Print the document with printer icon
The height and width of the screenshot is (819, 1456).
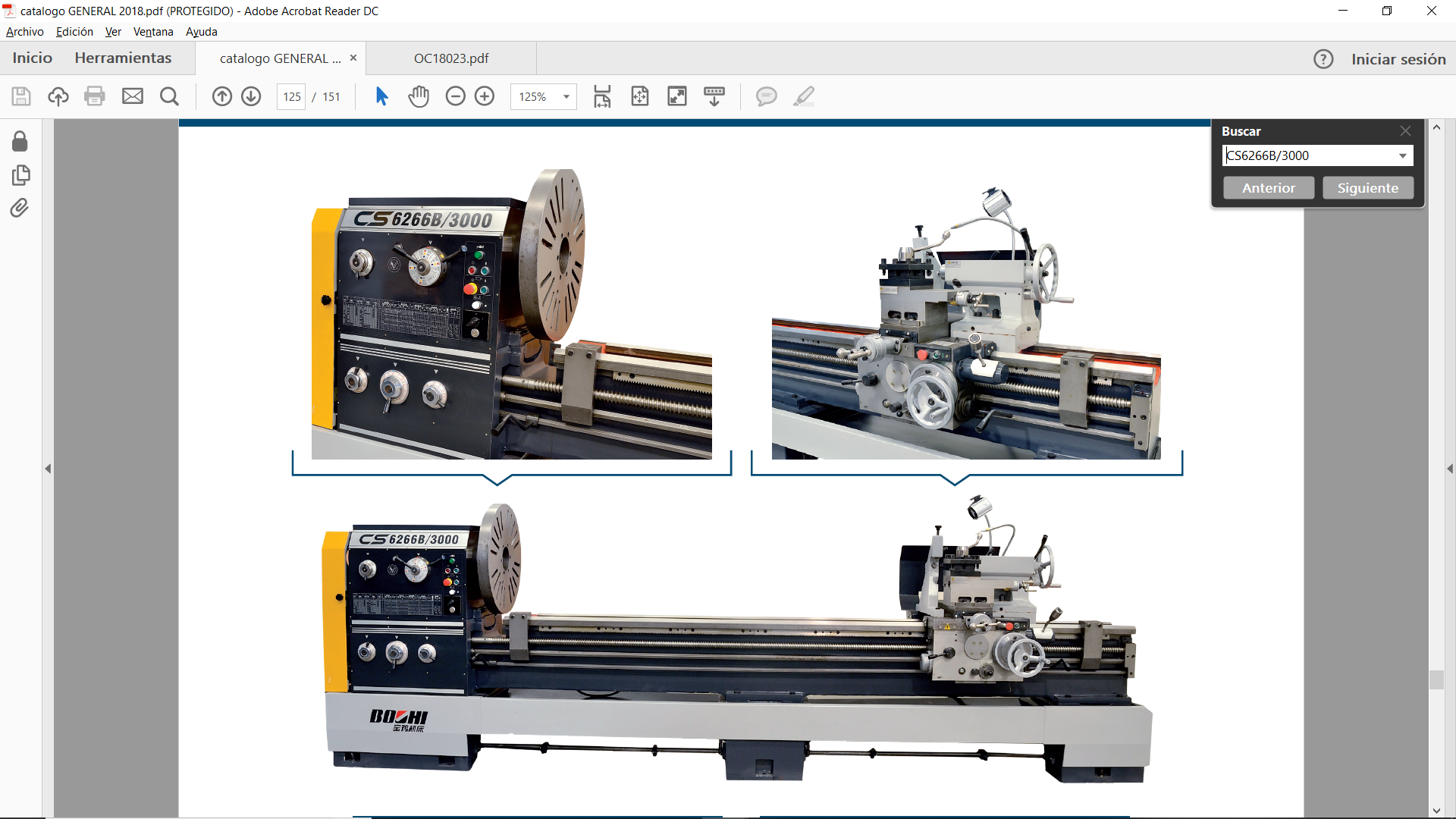coord(95,96)
